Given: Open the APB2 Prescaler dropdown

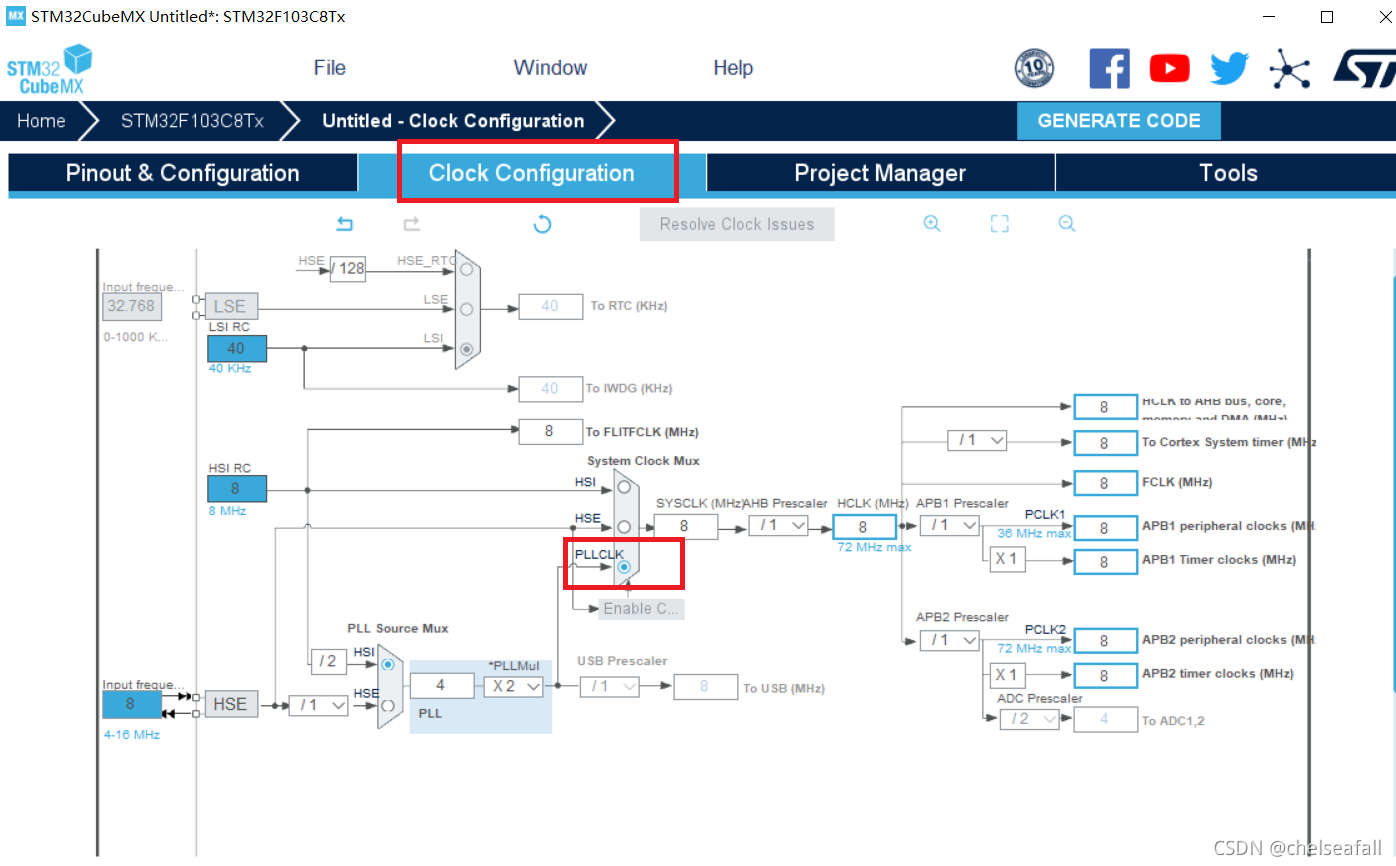Looking at the screenshot, I should (949, 640).
